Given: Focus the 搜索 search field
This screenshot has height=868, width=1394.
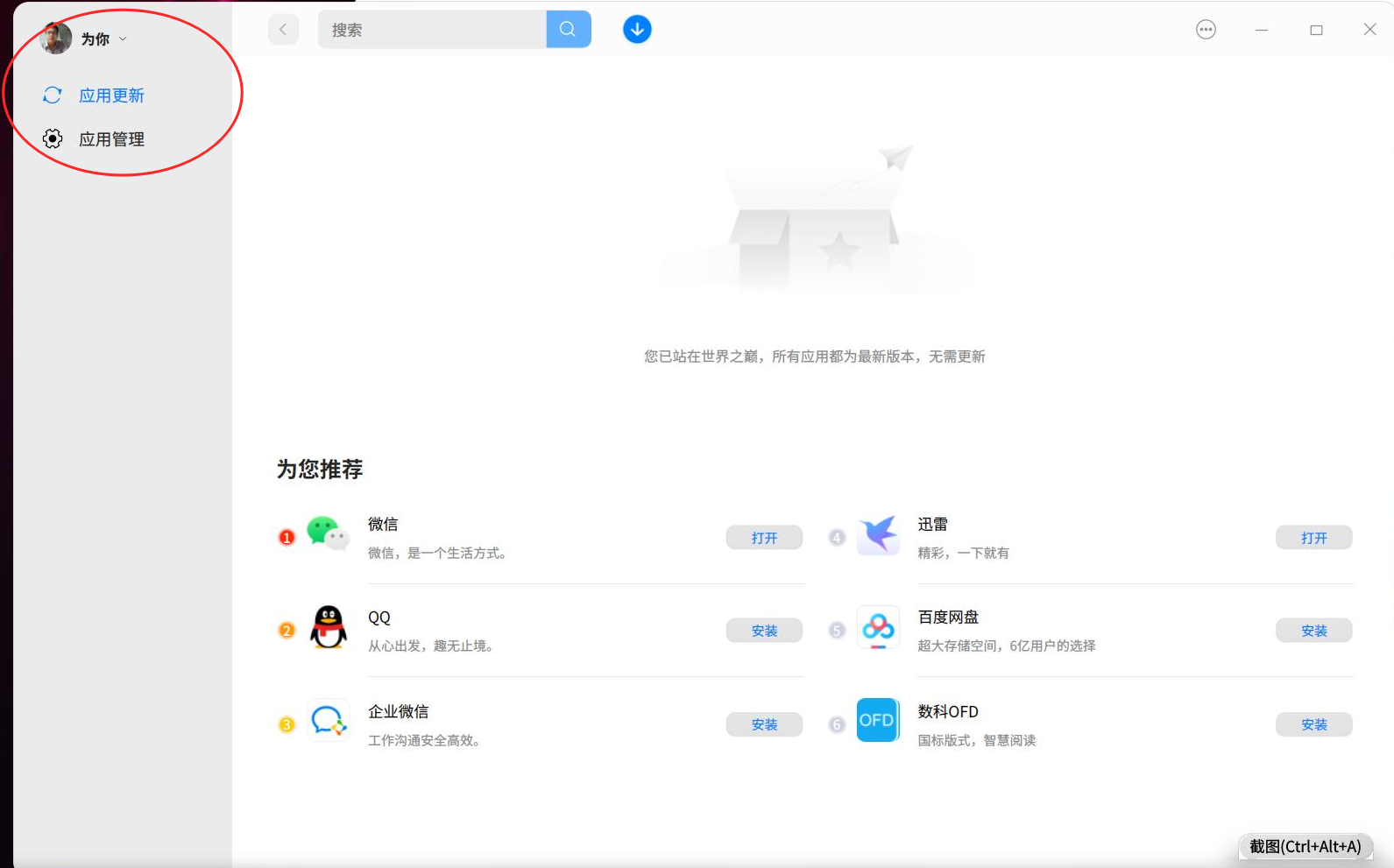Looking at the screenshot, I should 432,29.
